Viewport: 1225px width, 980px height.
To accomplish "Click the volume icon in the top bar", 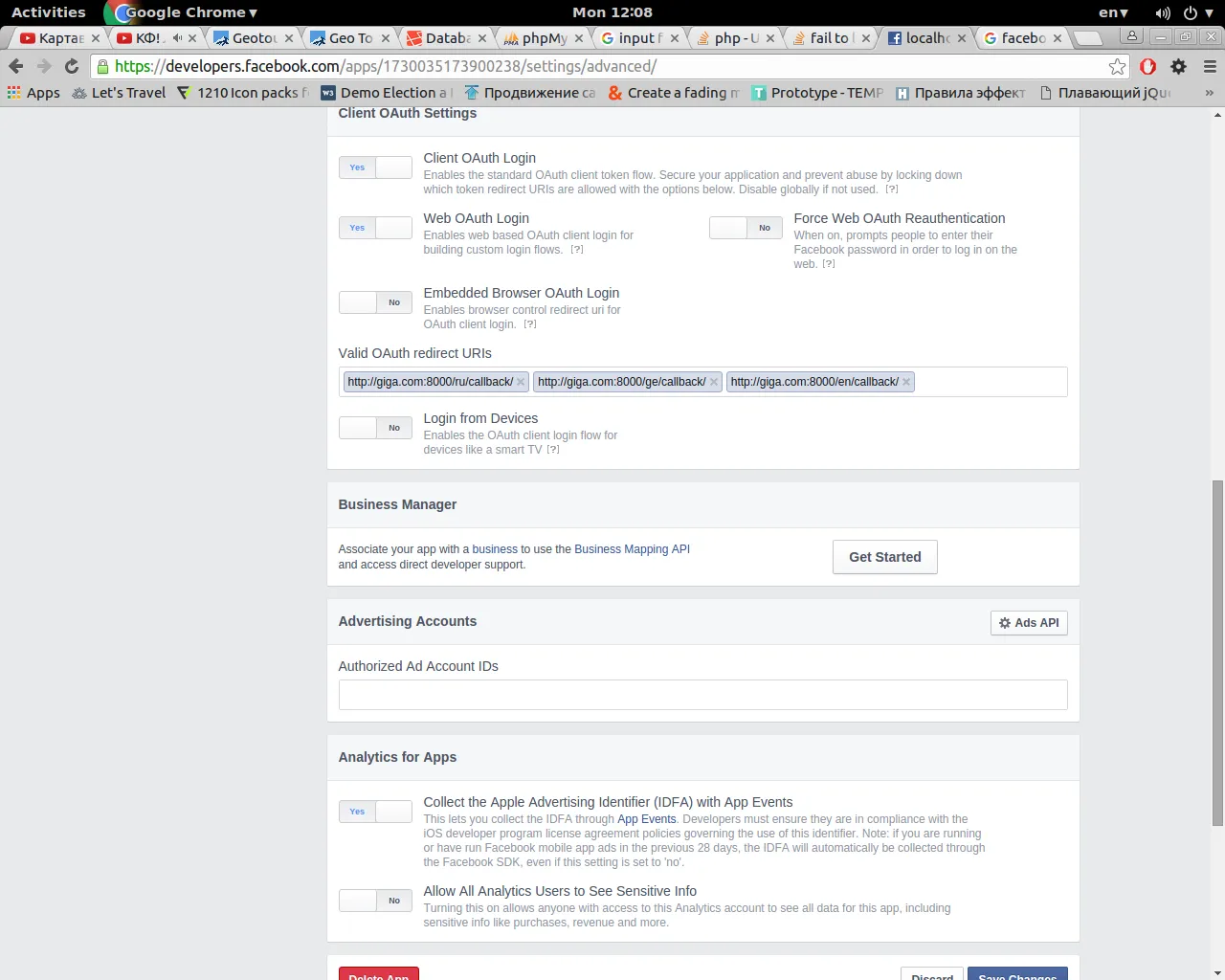I will click(1163, 12).
